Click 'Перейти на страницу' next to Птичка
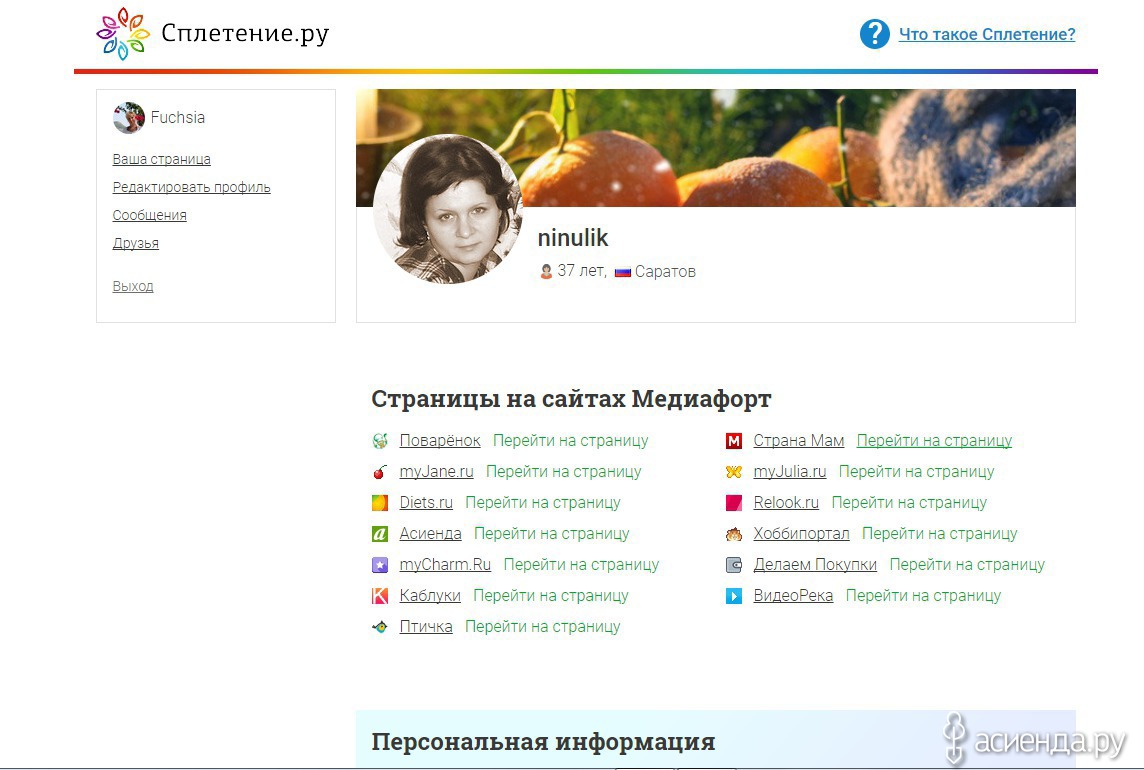This screenshot has height=770, width=1144. pyautogui.click(x=543, y=627)
